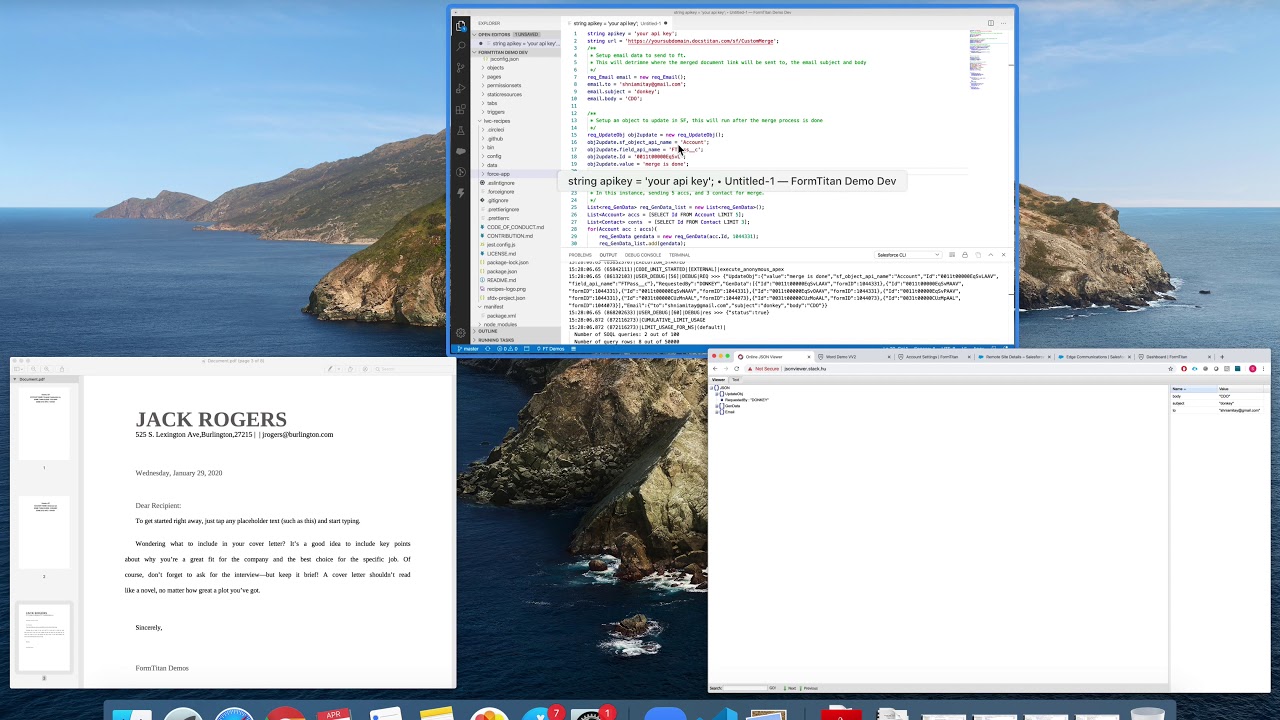The image size is (1280, 720).
Task: Select page 3 thumbnail in Preview sidebar
Action: [x=44, y=638]
